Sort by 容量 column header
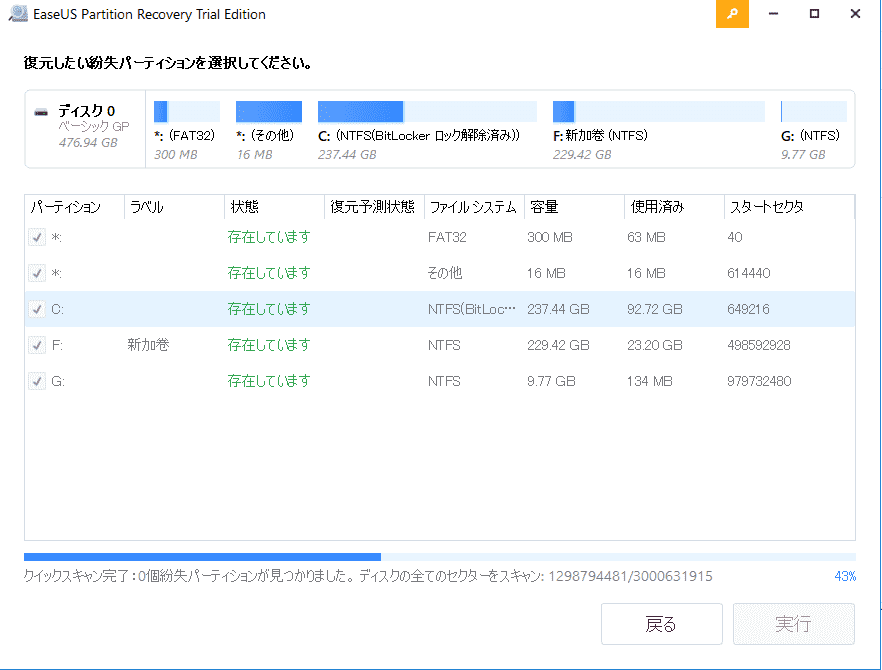Image resolution: width=882 pixels, height=670 pixels. [x=545, y=207]
